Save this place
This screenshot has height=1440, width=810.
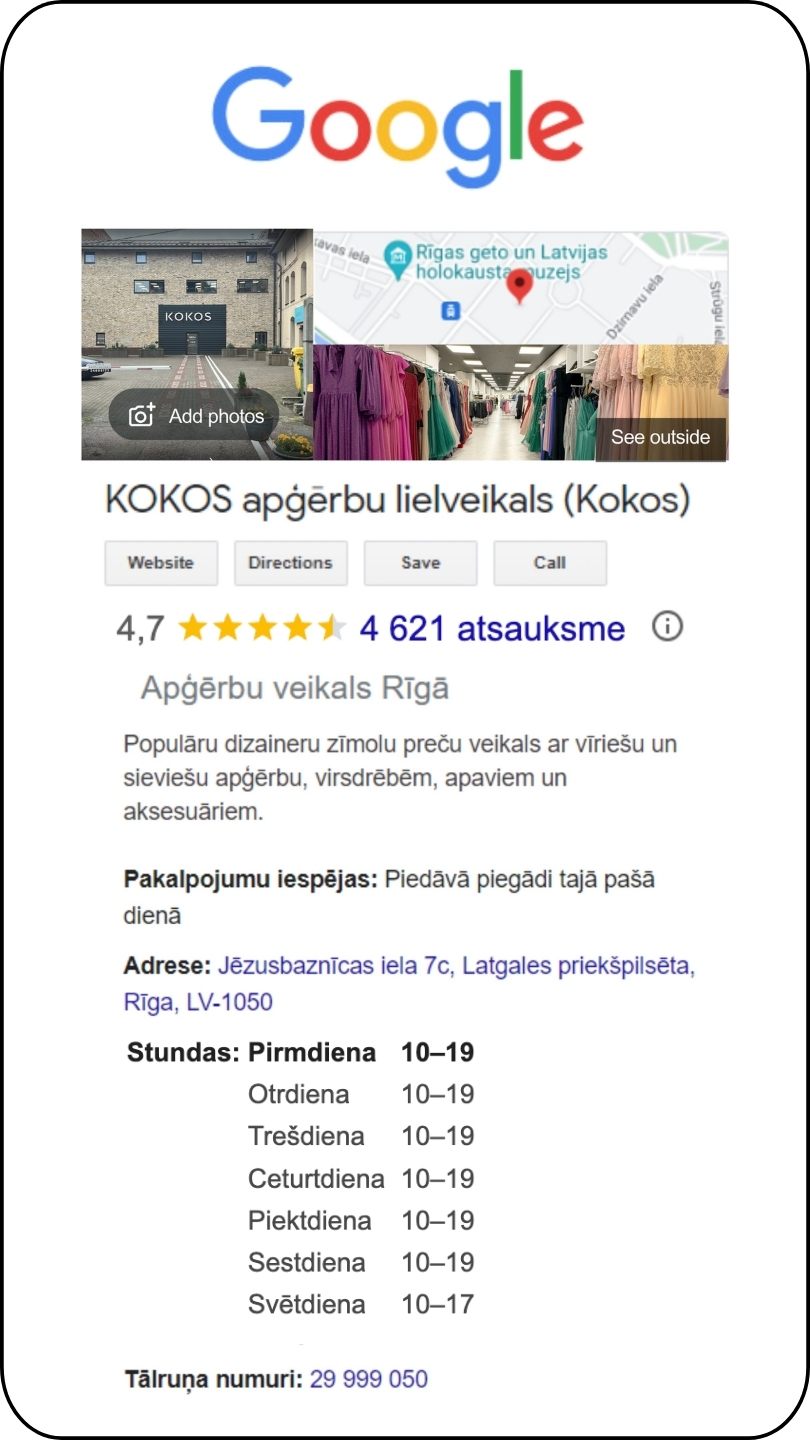(x=421, y=563)
